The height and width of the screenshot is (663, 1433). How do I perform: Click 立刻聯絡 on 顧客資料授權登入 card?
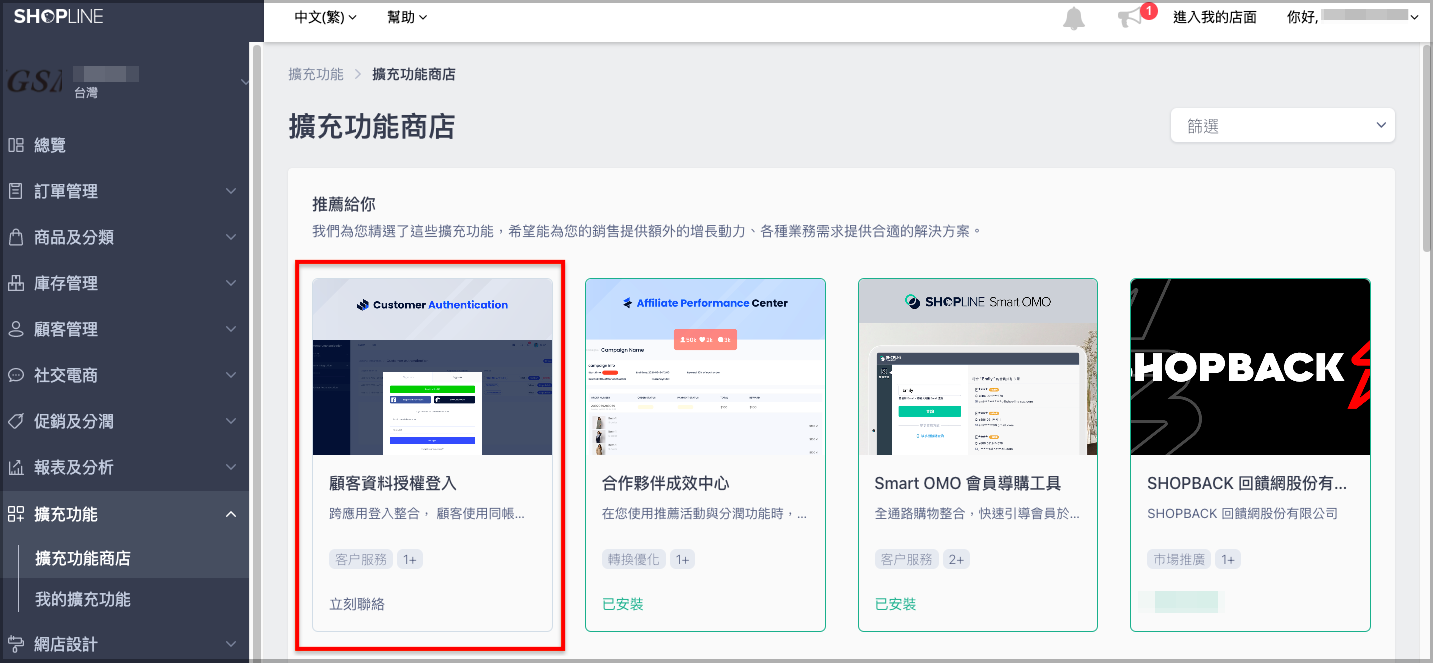357,604
